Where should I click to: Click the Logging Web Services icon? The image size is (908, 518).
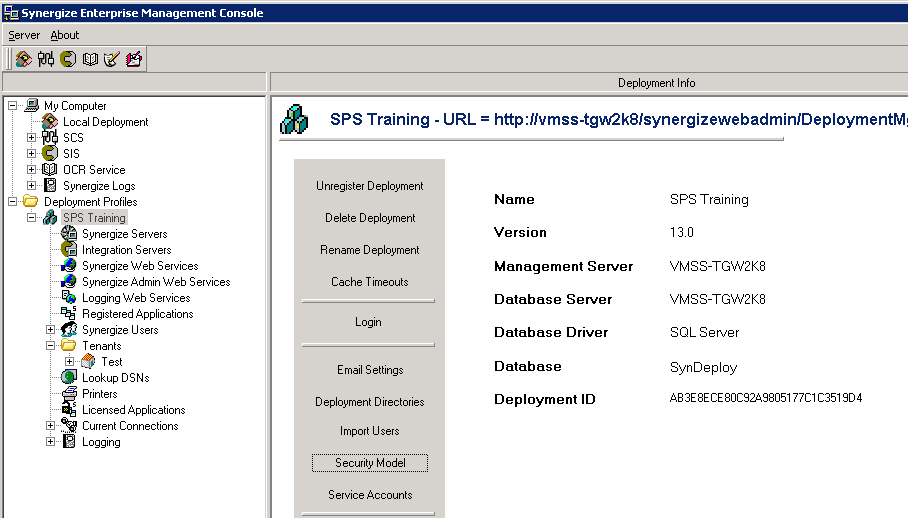[69, 297]
